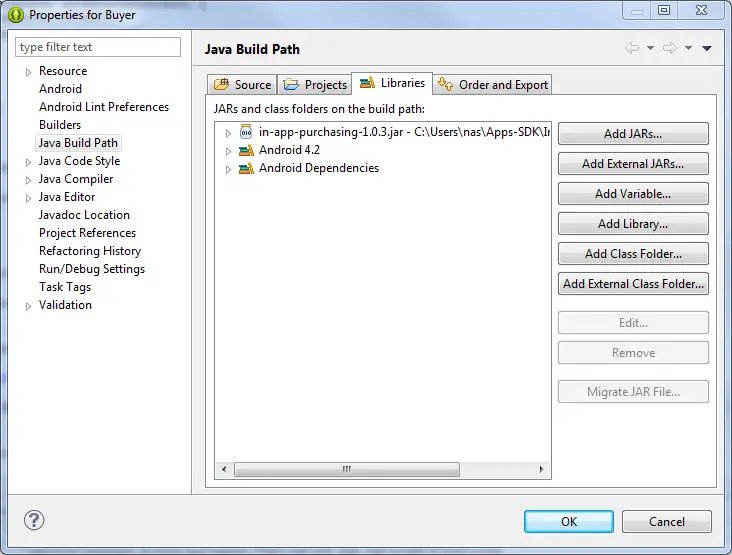
Task: Click the filter text input field
Action: click(98, 47)
